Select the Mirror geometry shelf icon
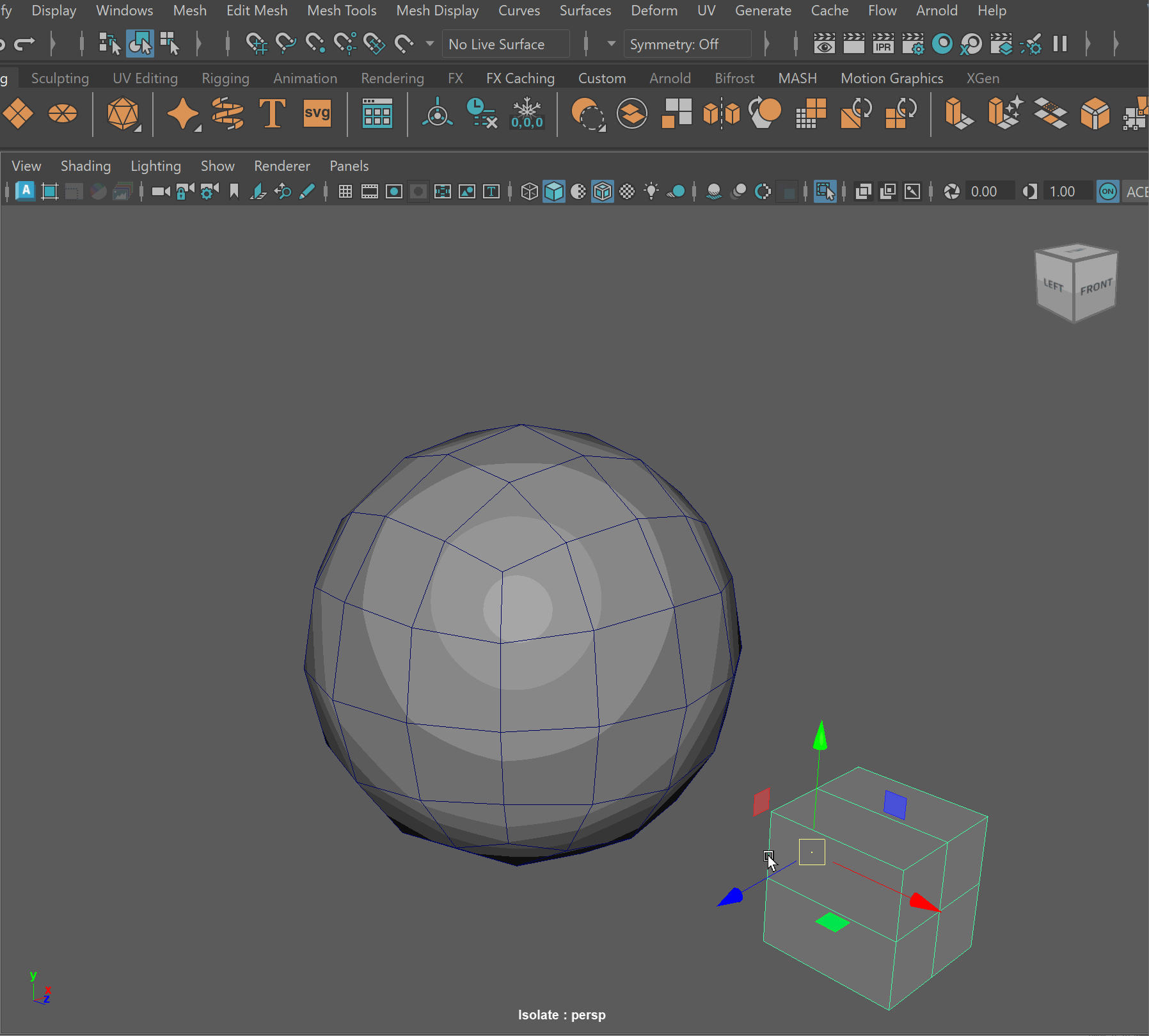Screen dimensions: 1149x1036 pos(721,114)
